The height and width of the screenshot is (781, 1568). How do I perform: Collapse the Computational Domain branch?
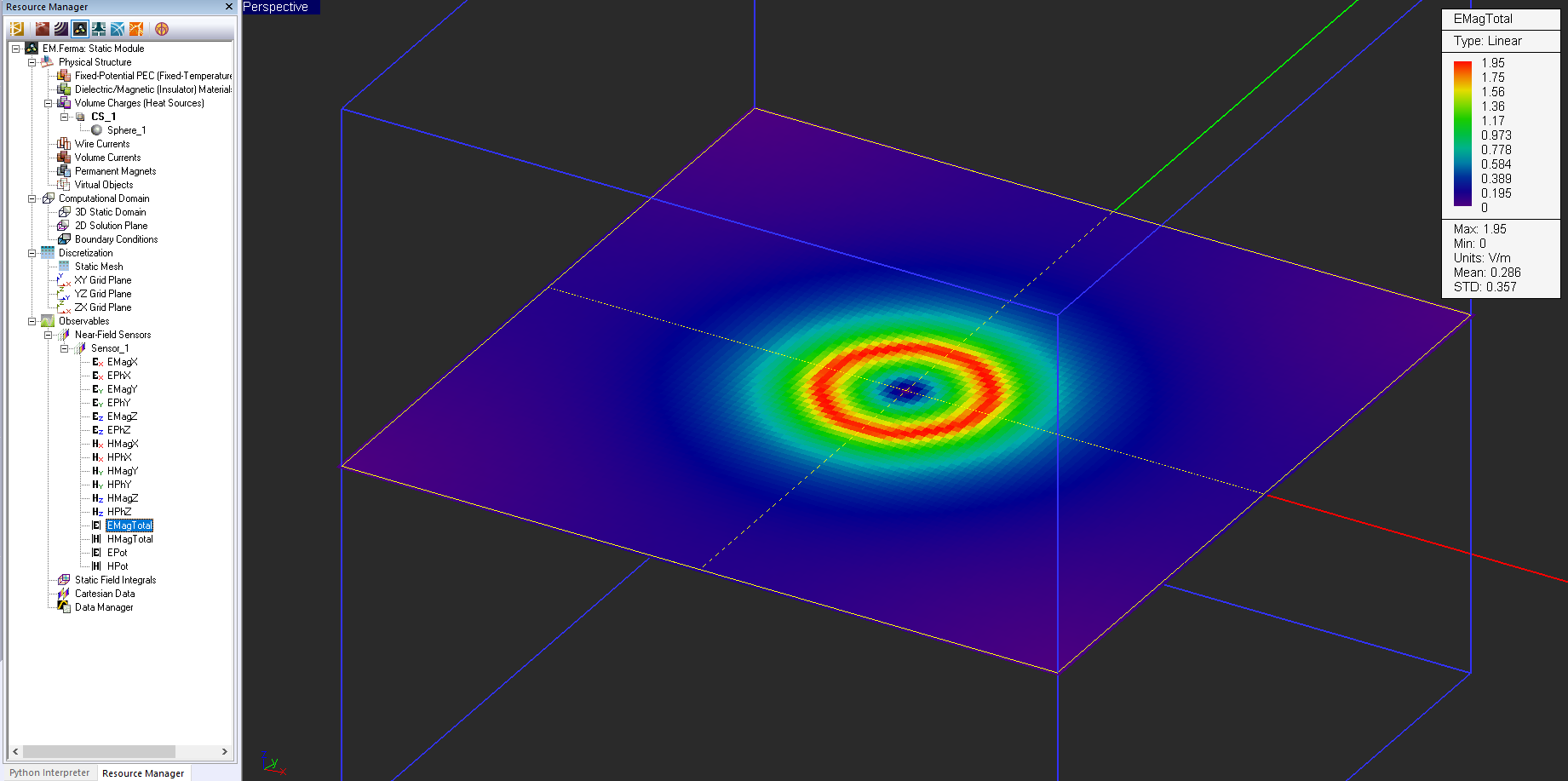point(32,198)
